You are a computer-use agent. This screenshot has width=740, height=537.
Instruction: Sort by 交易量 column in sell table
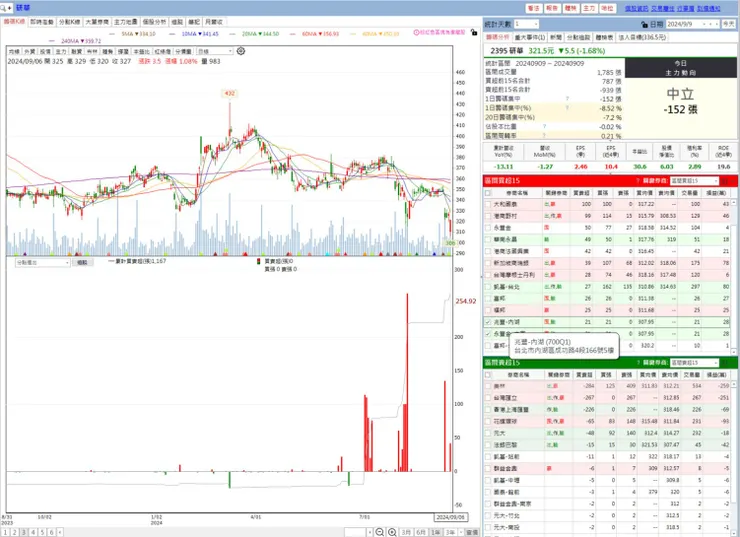coord(691,375)
